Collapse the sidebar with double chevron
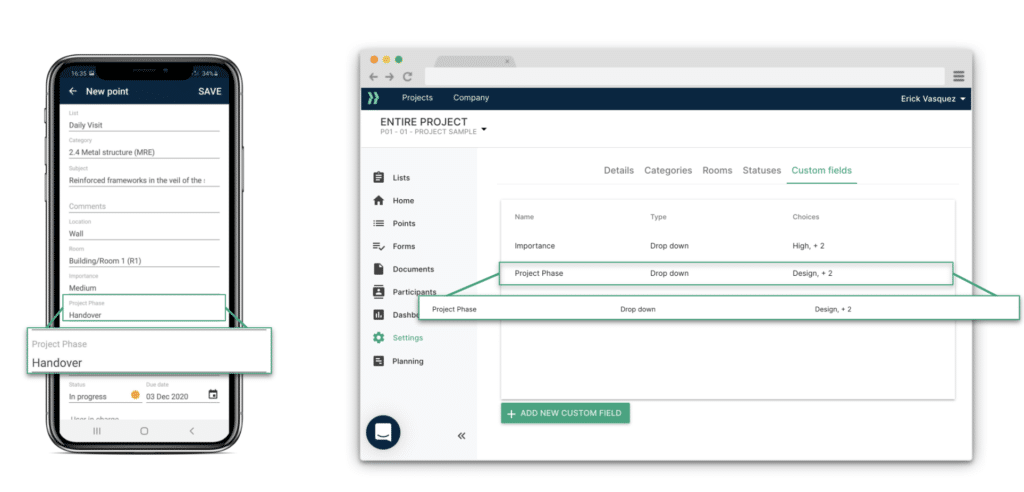1024x492 pixels. click(x=461, y=436)
